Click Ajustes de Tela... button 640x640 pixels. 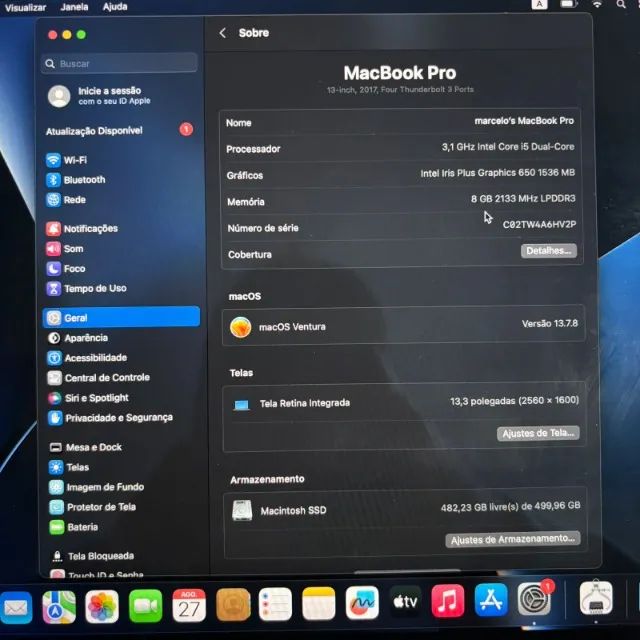point(538,433)
